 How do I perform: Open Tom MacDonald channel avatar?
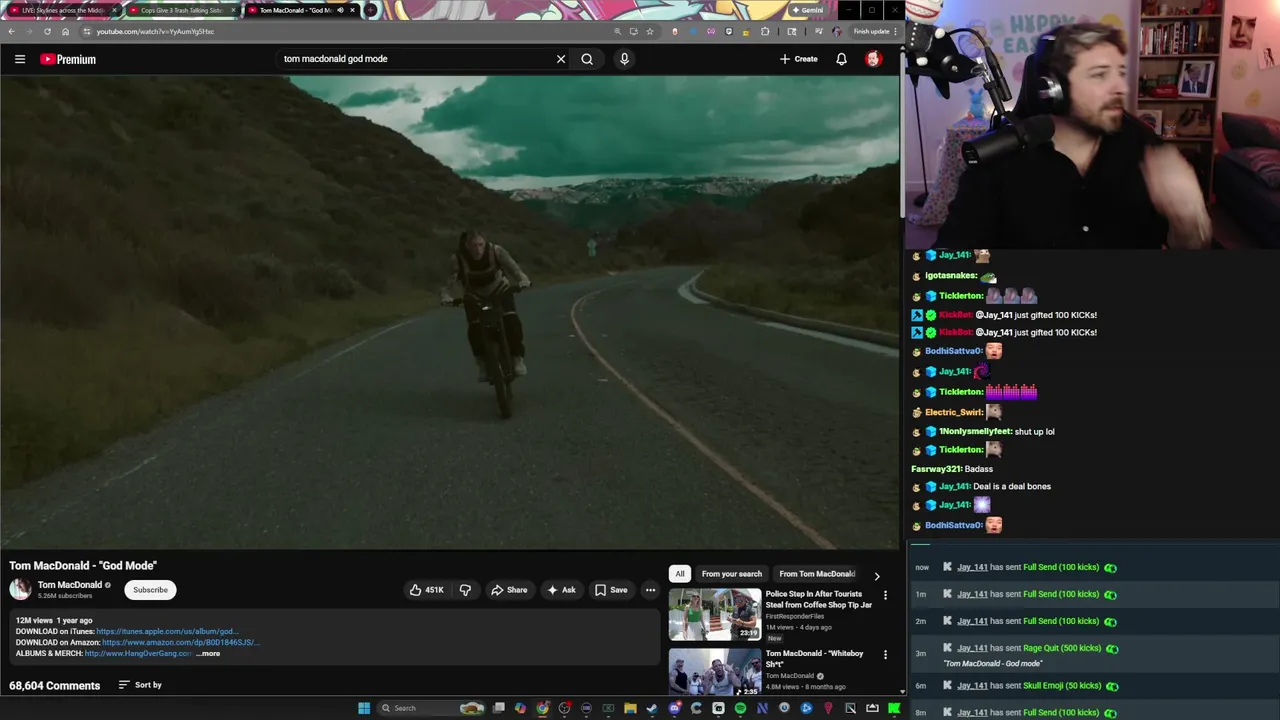point(20,589)
